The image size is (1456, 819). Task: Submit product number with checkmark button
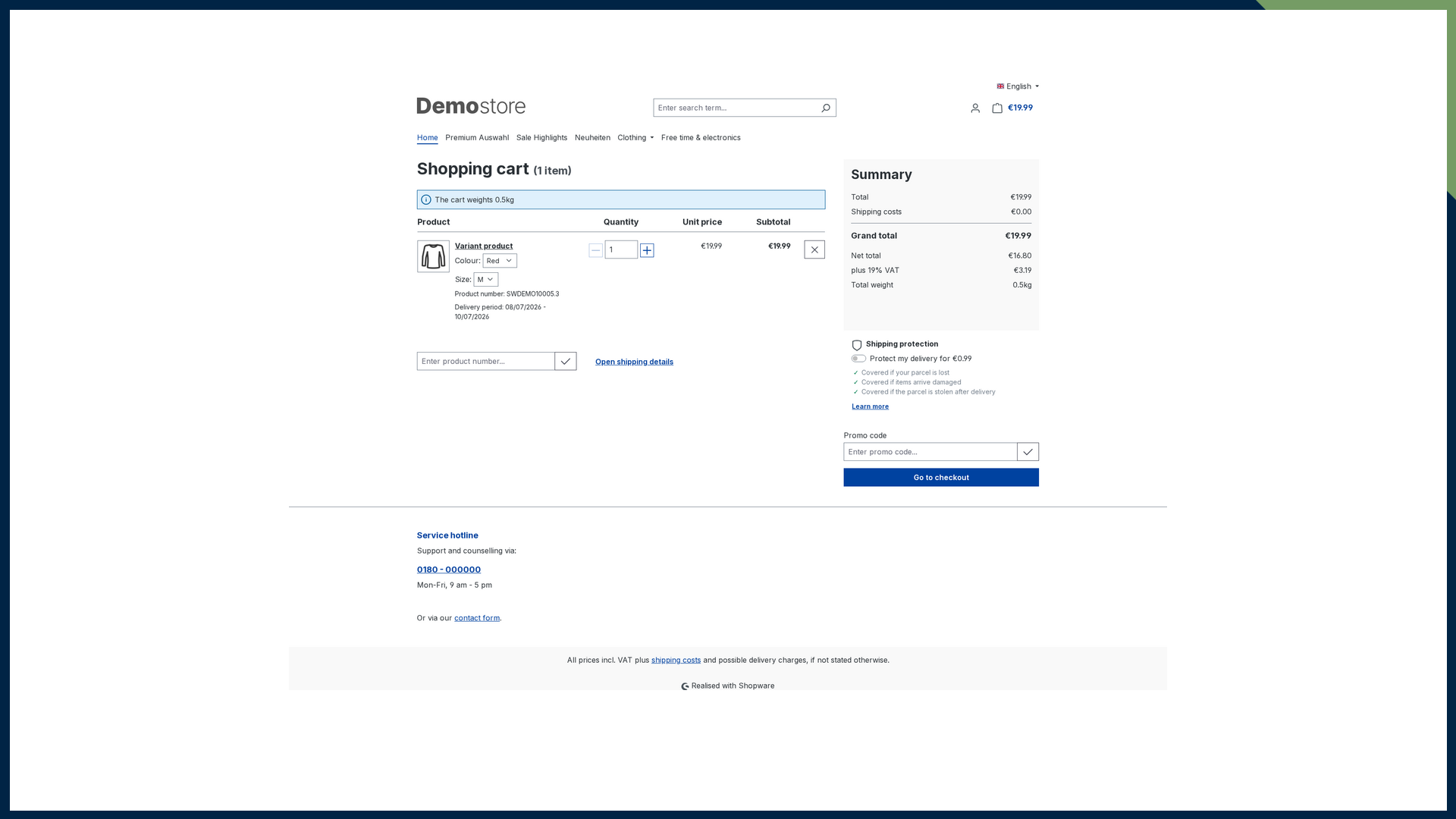pos(565,362)
